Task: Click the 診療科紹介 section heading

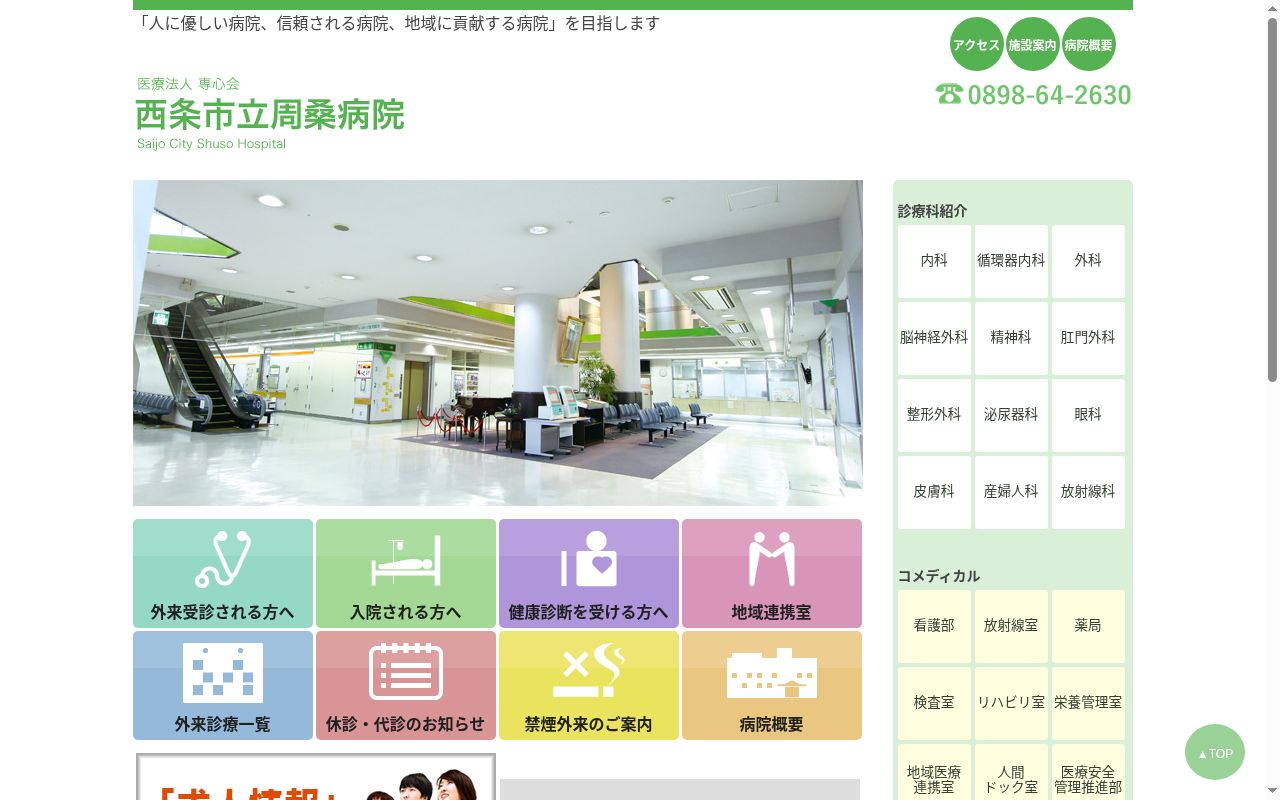Action: point(933,211)
